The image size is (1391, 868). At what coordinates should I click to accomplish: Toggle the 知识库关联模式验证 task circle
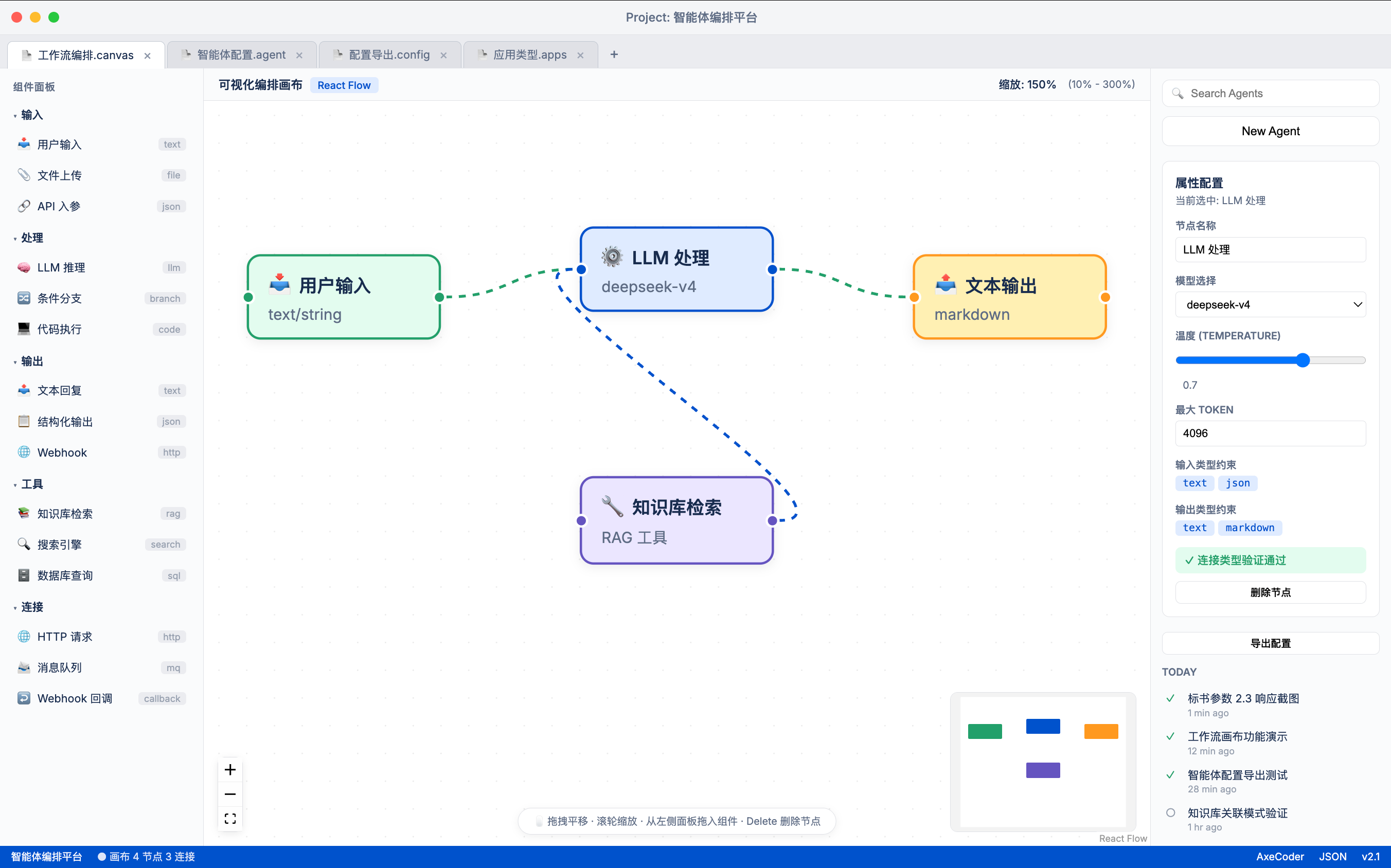tap(1170, 813)
